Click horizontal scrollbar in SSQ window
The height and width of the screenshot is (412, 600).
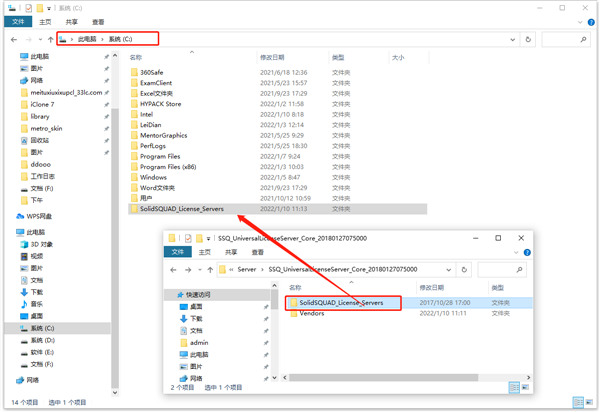[383, 378]
